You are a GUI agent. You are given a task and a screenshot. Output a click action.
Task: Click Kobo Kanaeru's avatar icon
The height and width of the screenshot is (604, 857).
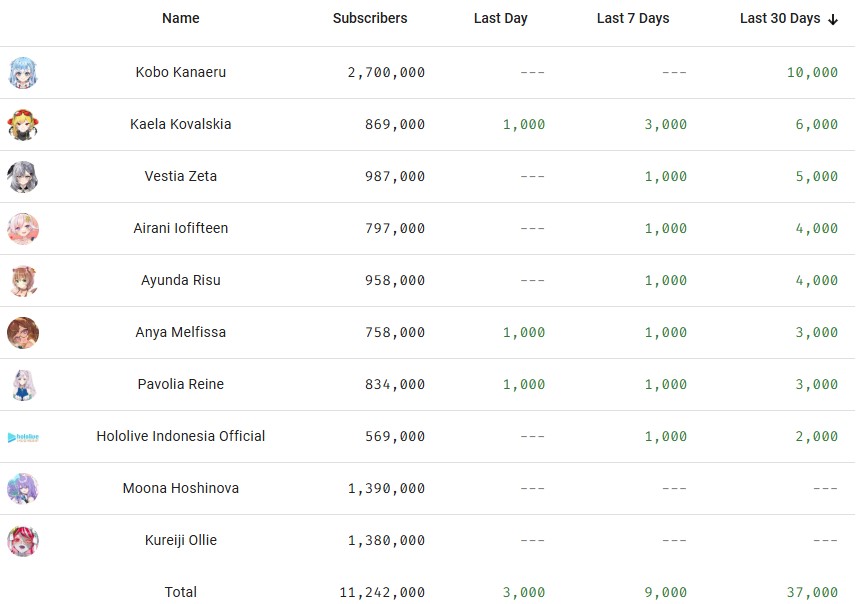point(23,73)
